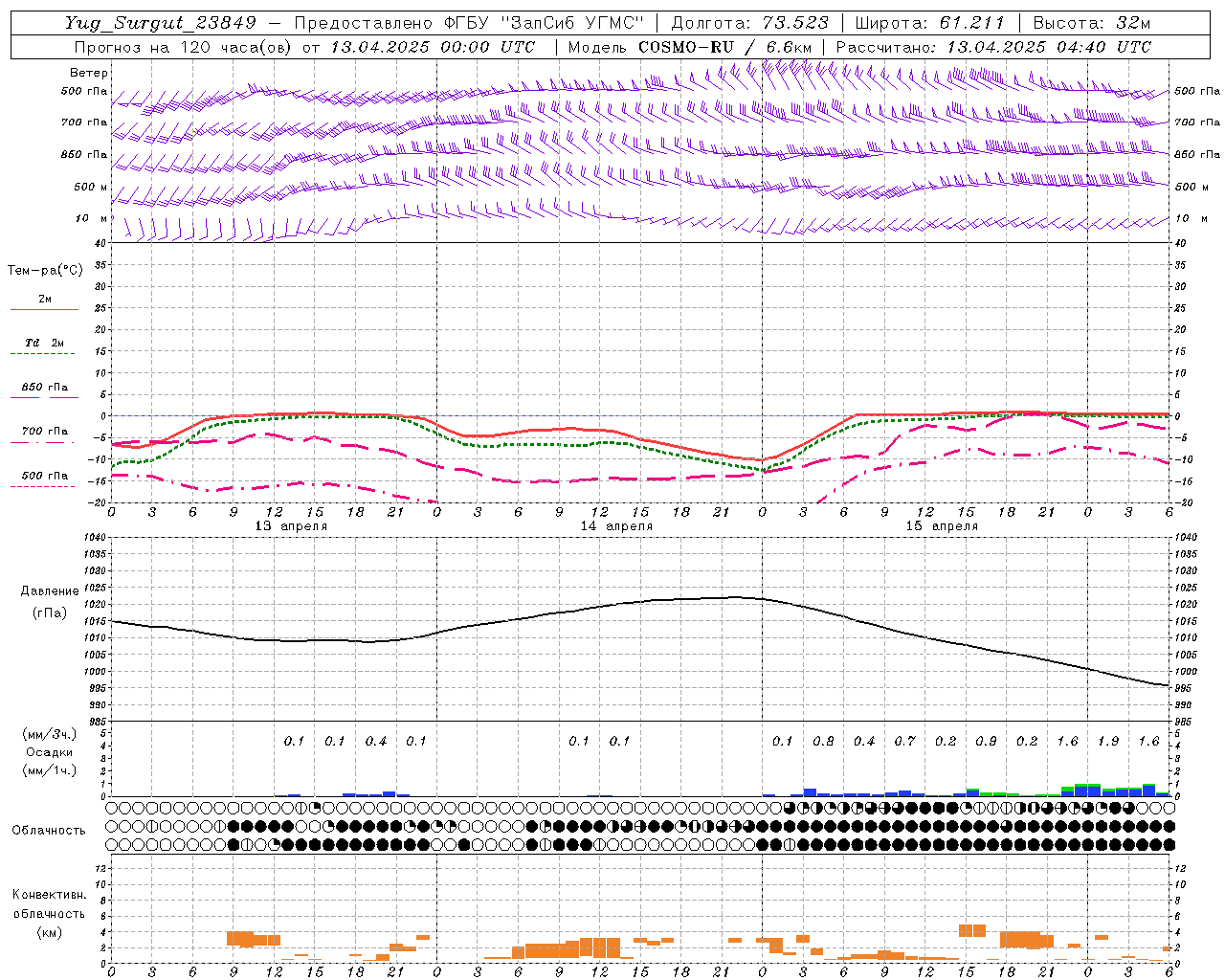Select the text ФГБУ "ЗапСиб УГМС" in header
The image size is (1225, 980).
[x=544, y=23]
